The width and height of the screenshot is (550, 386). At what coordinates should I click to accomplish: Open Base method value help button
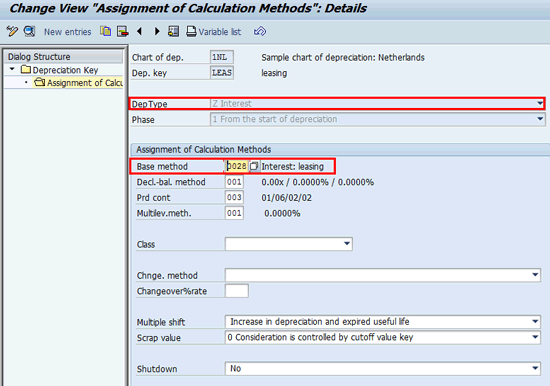pos(254,166)
